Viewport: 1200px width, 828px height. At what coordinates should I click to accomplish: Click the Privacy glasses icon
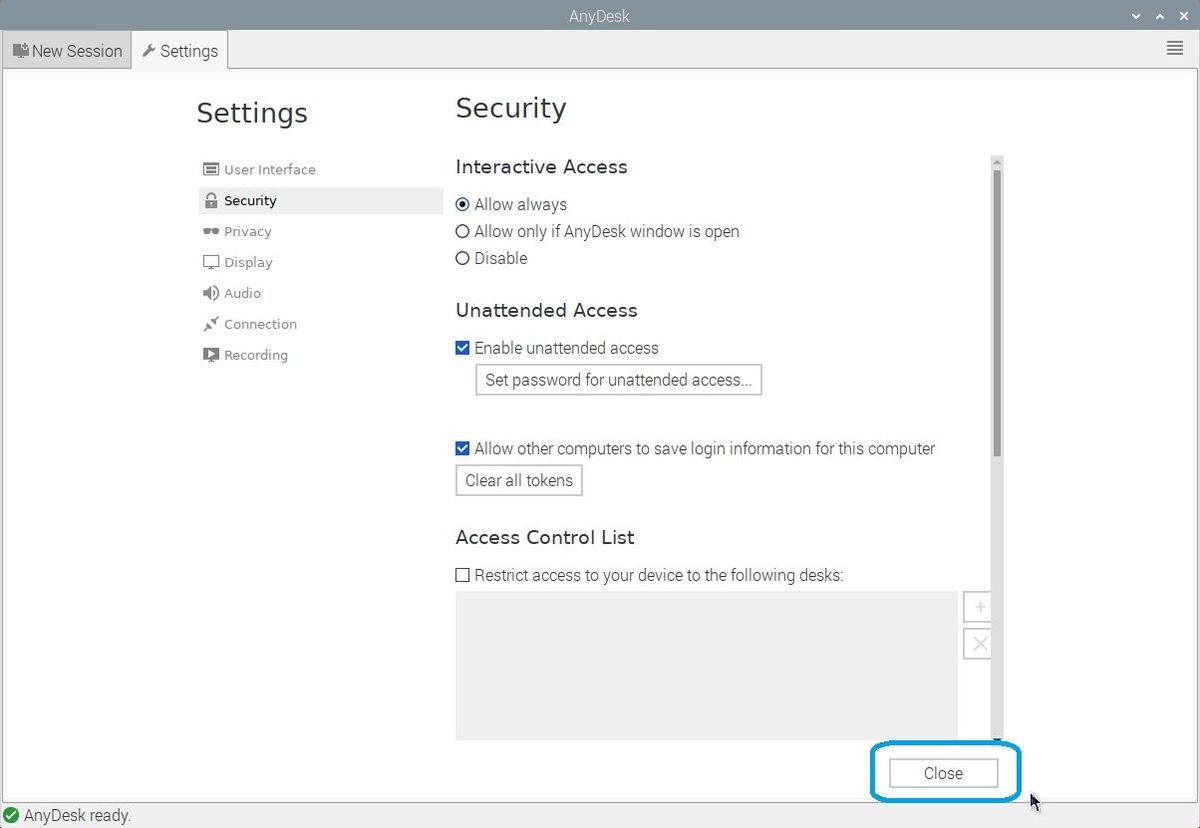coord(210,231)
